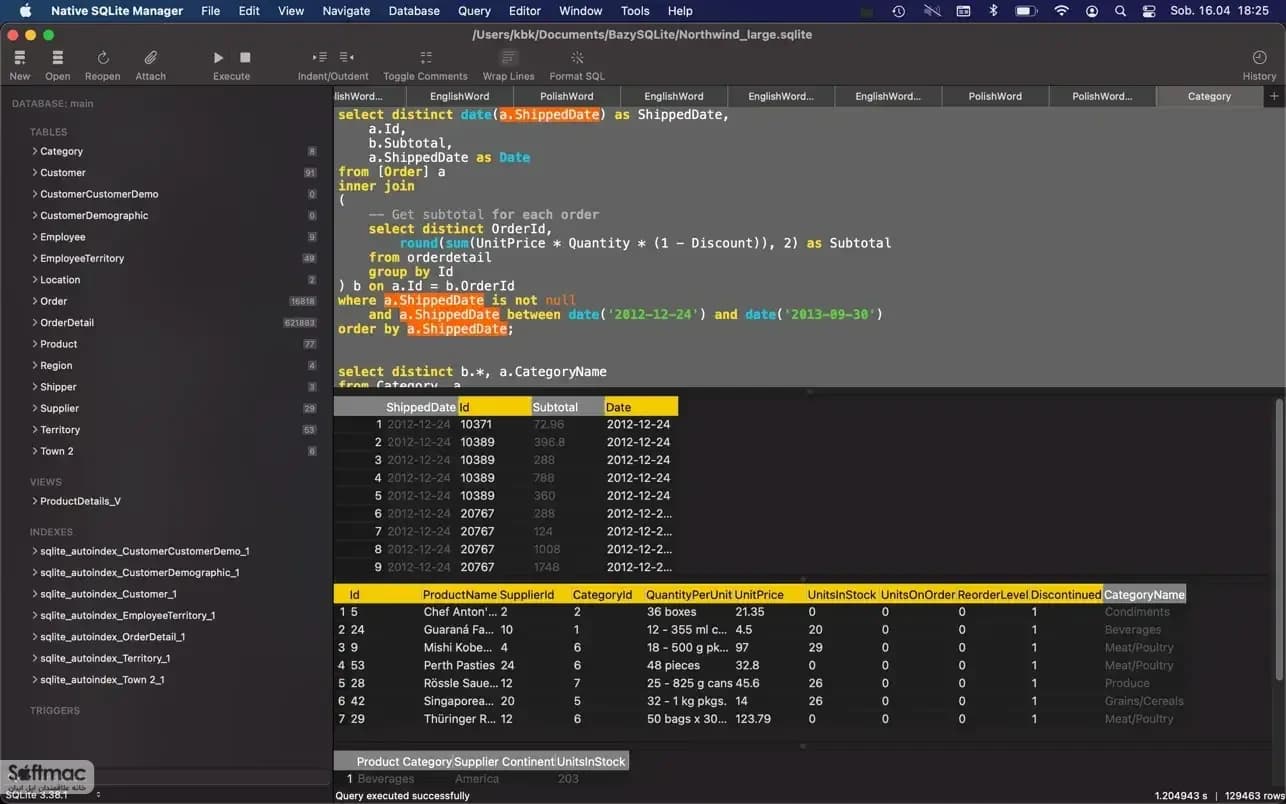This screenshot has width=1286, height=804.
Task: Expand the OrderDetail table
Action: tap(34, 323)
